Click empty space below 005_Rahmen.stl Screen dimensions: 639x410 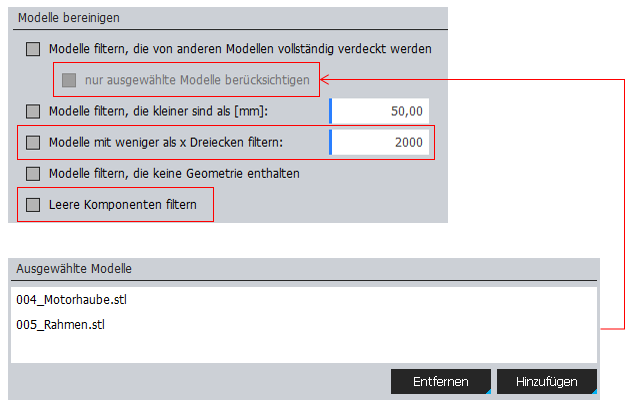coord(300,348)
